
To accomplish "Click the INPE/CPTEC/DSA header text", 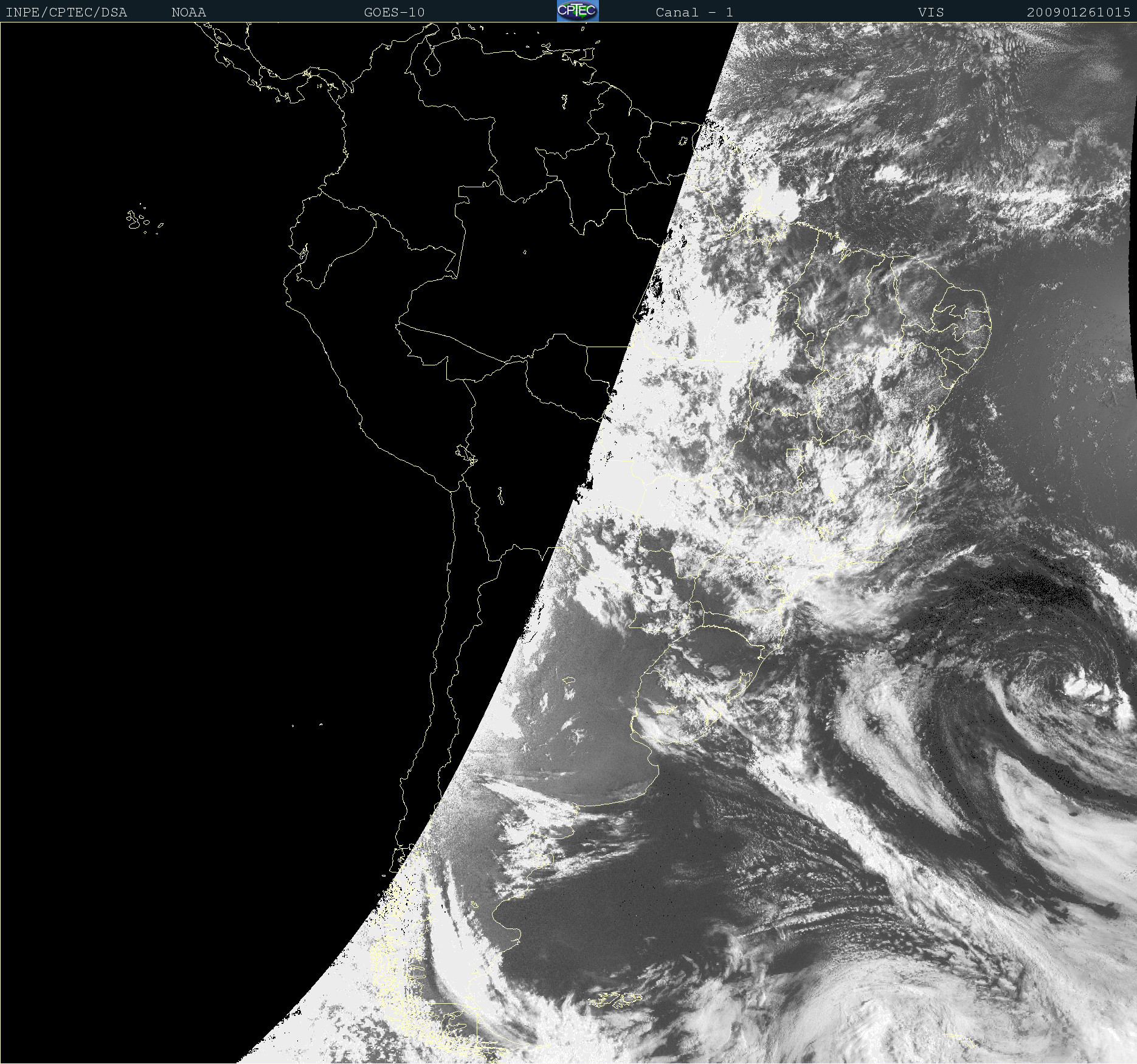I will pyautogui.click(x=66, y=12).
